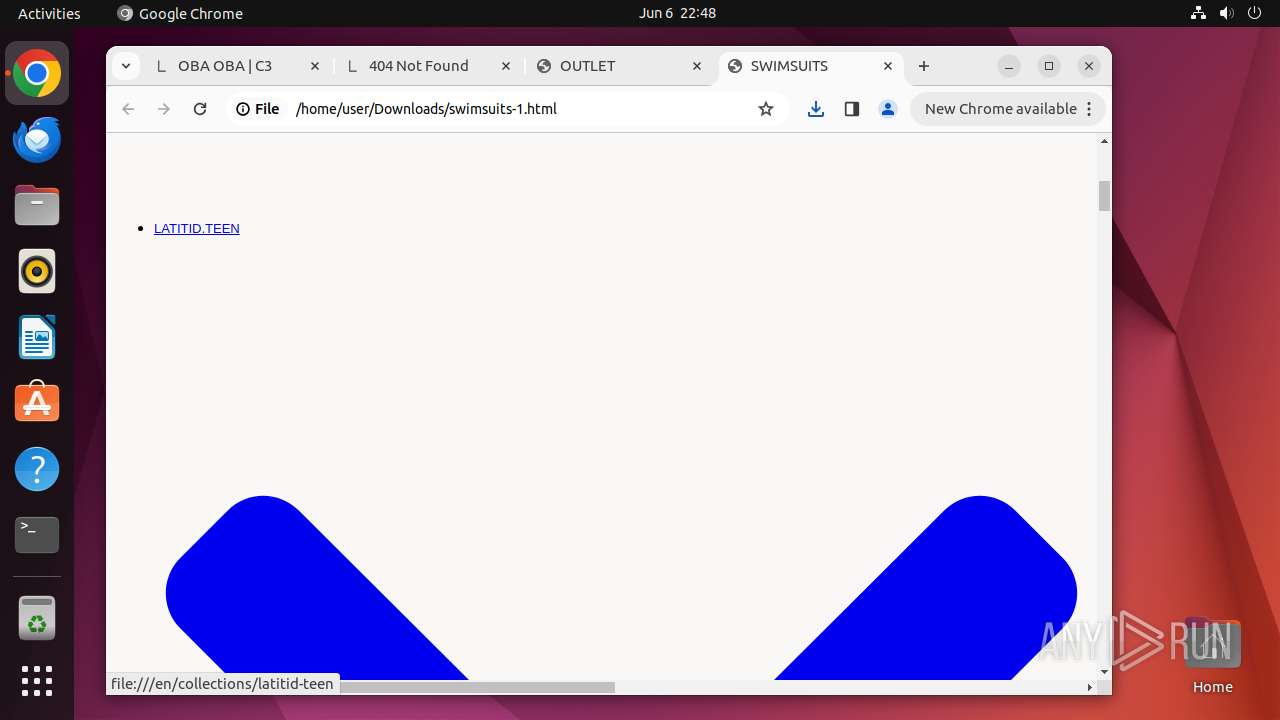Launch Terminal from dock

pos(37,535)
